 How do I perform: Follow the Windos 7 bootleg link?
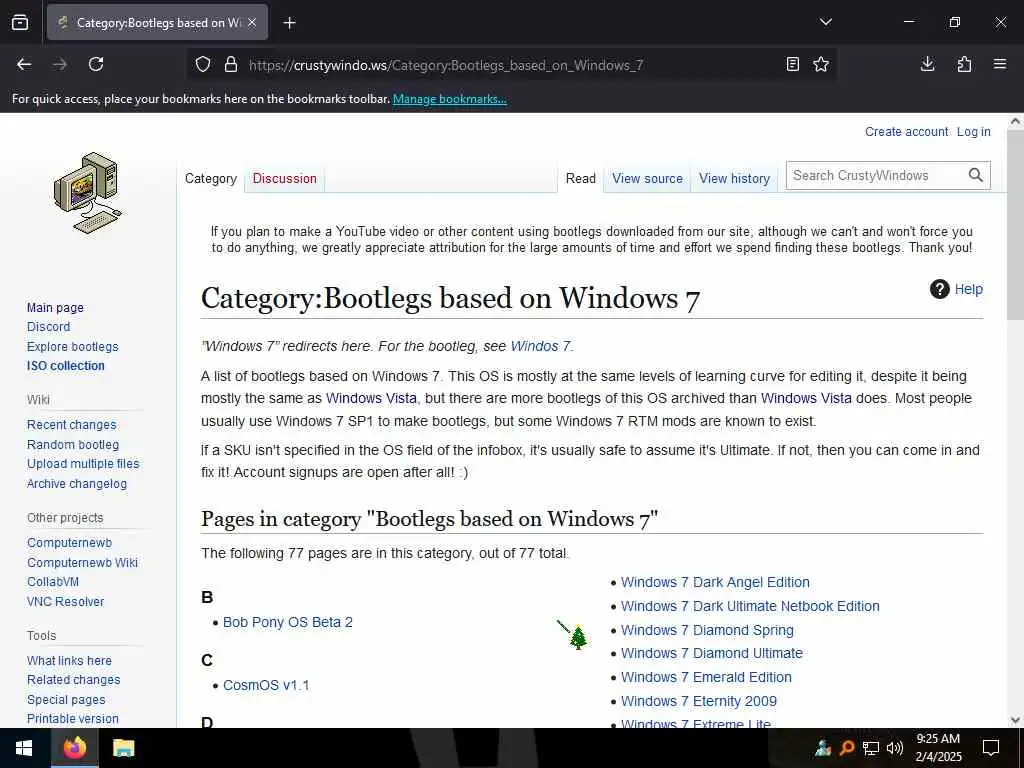click(x=540, y=346)
